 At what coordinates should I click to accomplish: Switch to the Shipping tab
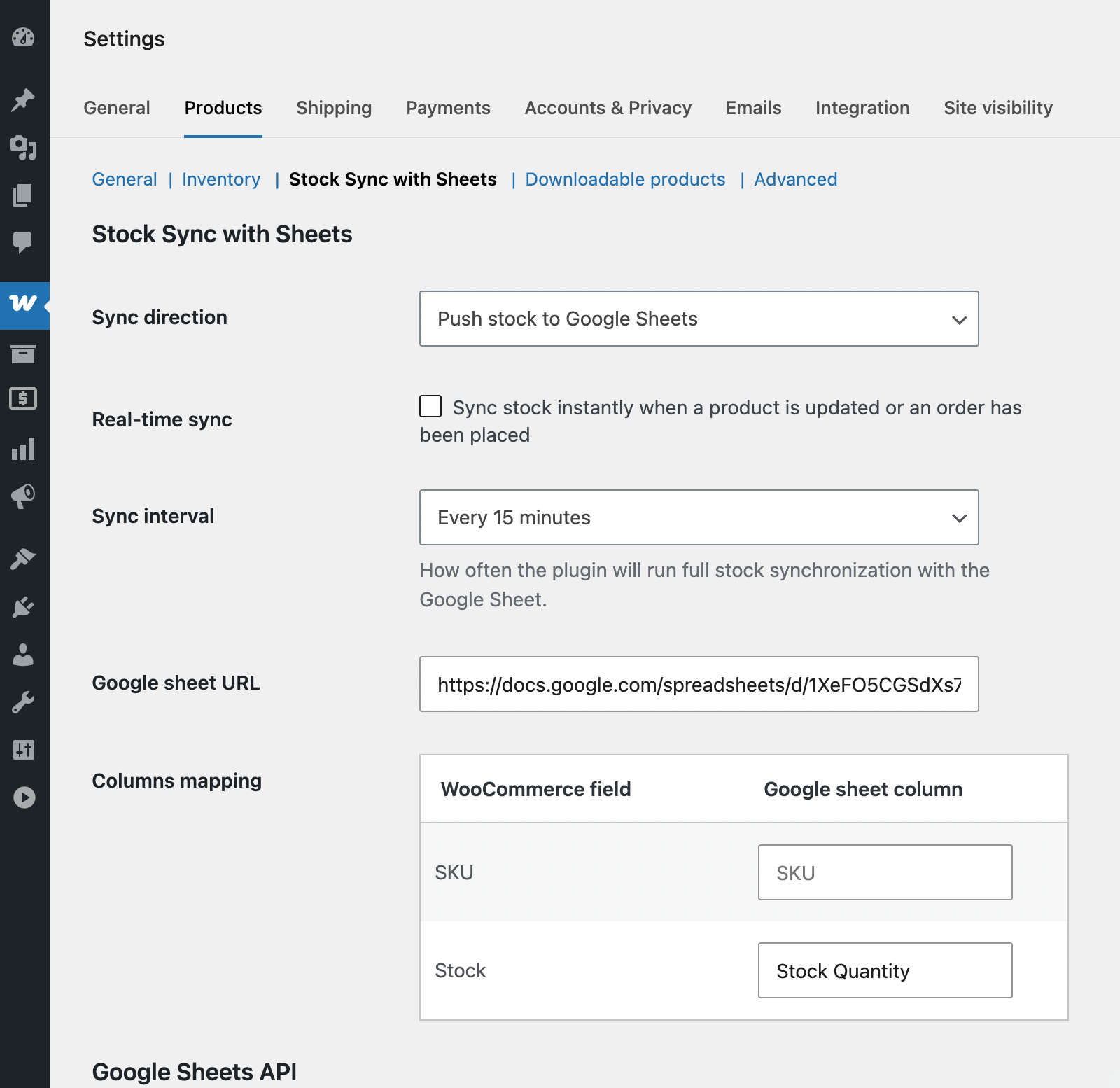point(334,108)
